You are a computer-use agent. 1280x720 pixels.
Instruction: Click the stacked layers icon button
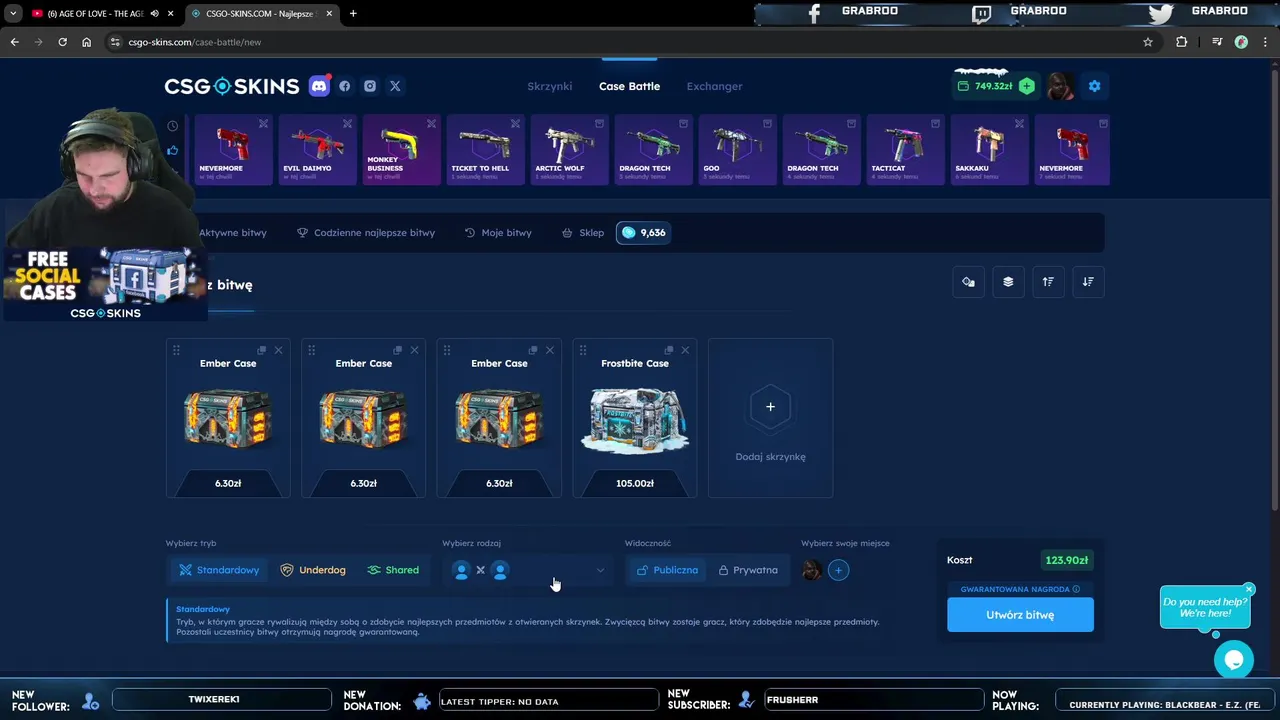(x=1008, y=282)
